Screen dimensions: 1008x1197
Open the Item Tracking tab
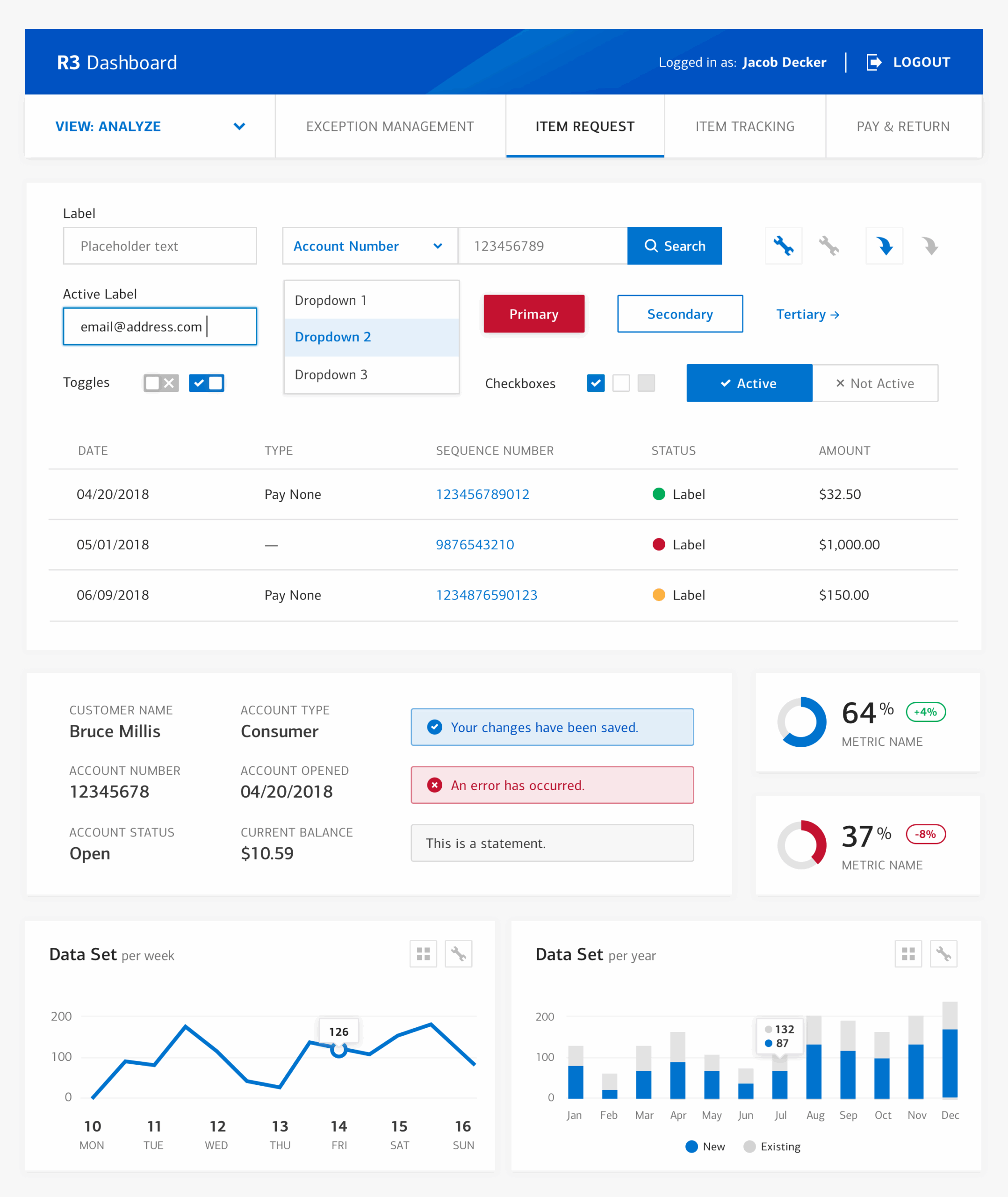745,126
